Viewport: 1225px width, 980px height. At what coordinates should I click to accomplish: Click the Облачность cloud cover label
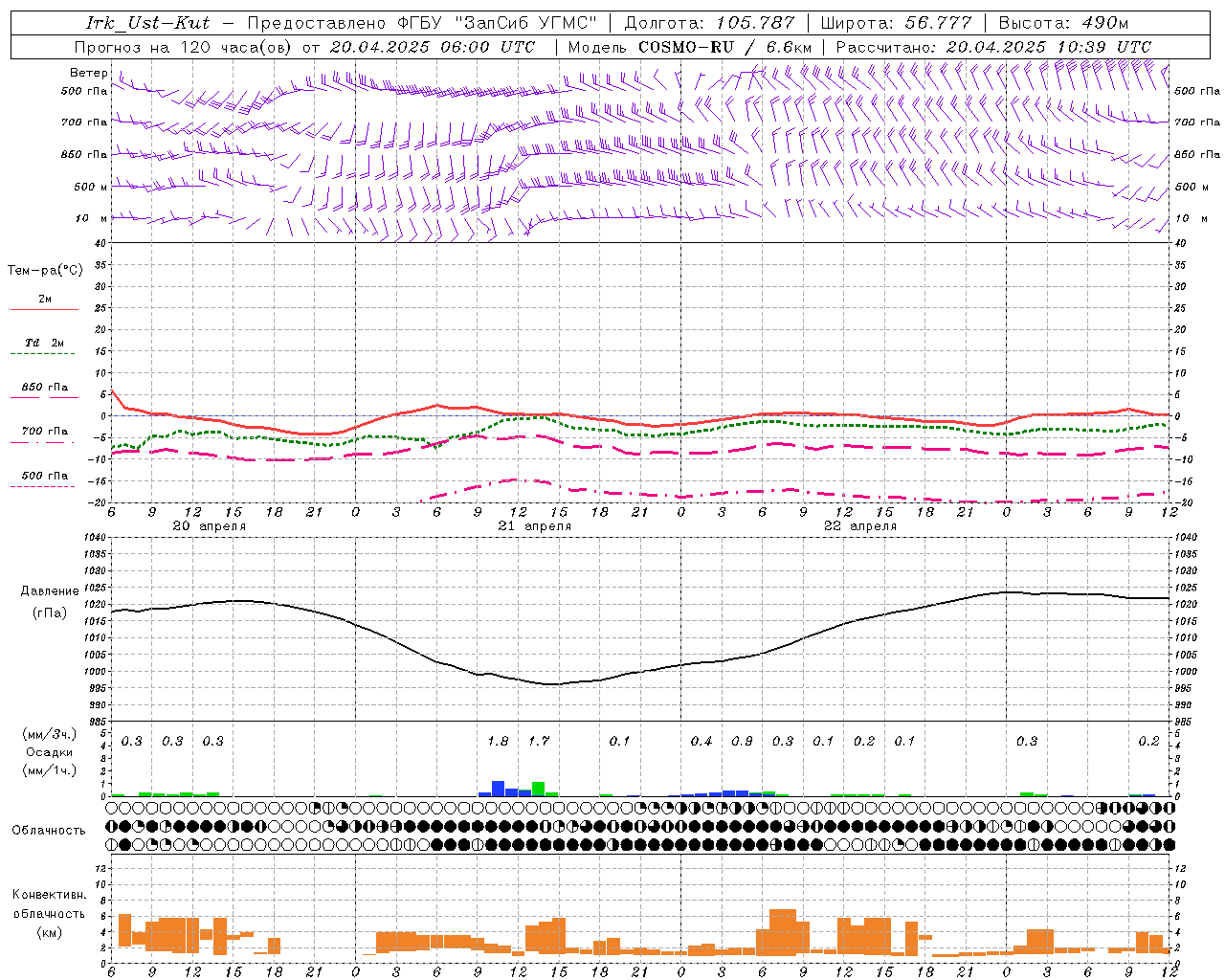click(49, 830)
